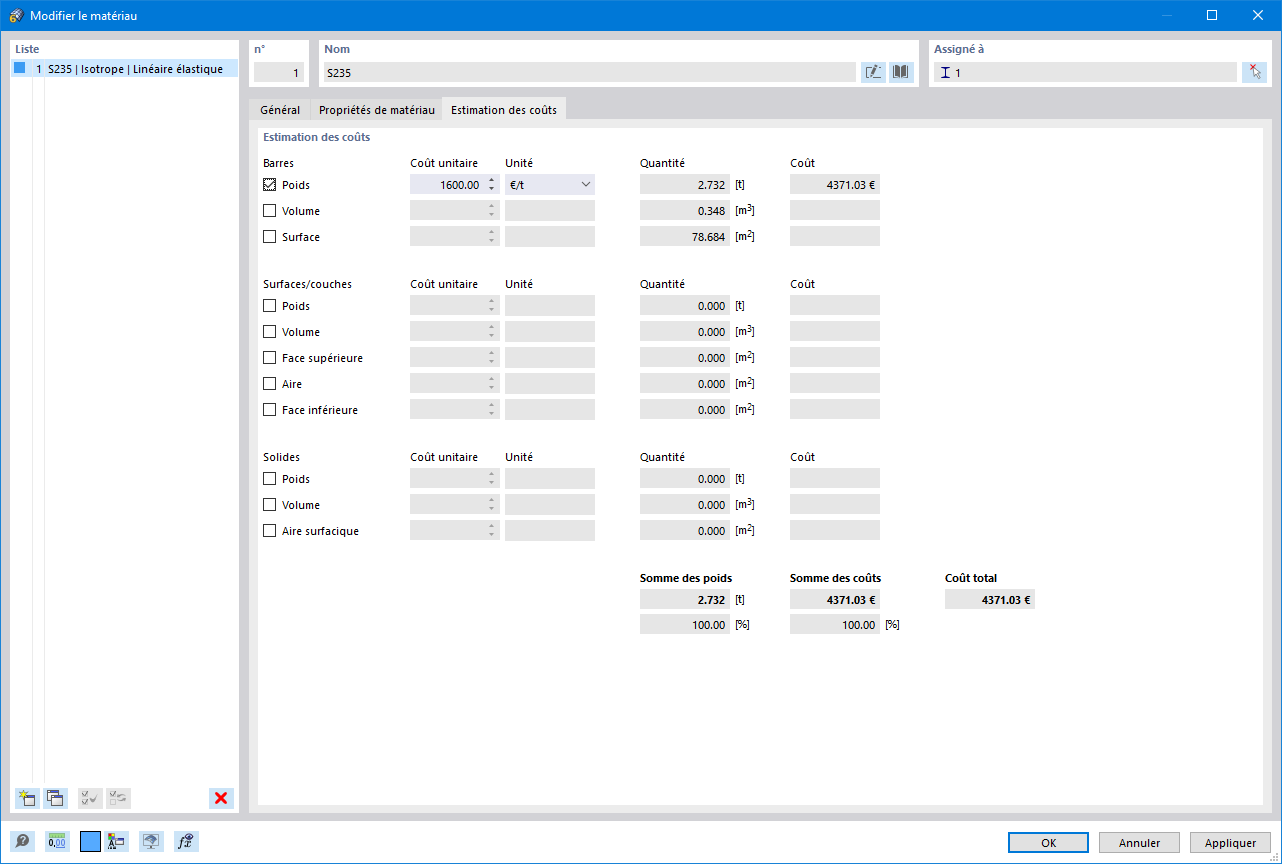Select S235 | Isotrope | Linéaire élastique in list
The width and height of the screenshot is (1282, 864).
point(125,69)
